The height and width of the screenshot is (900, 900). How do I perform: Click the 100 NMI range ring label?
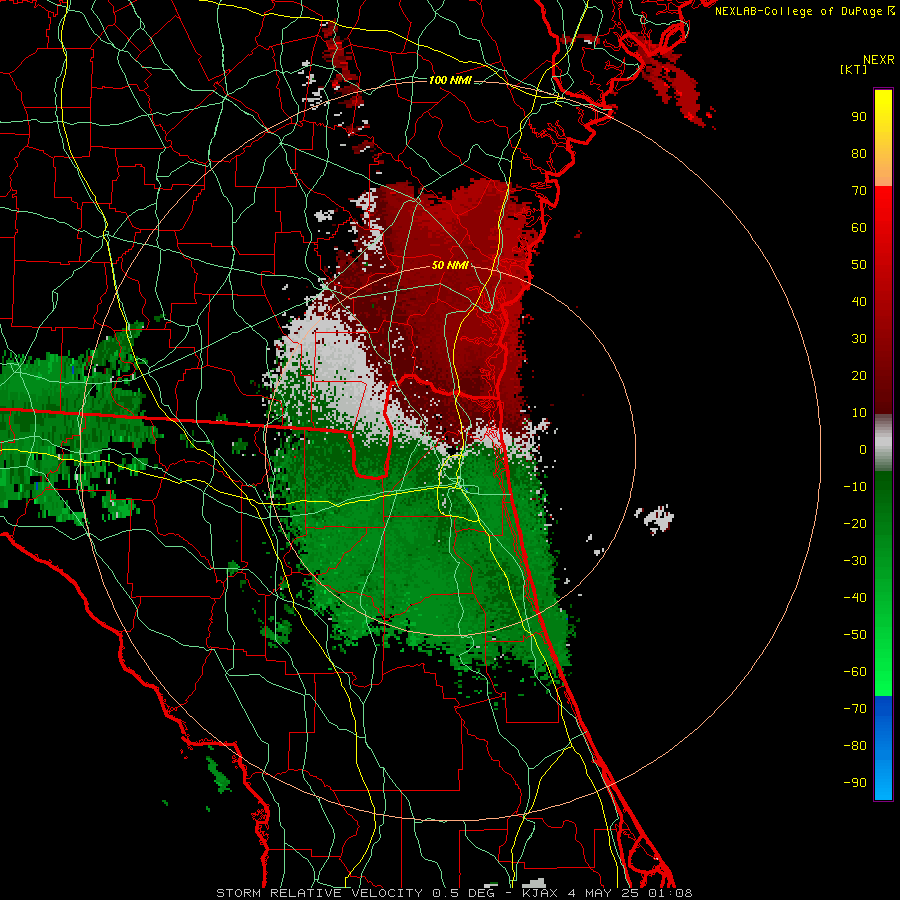[x=450, y=80]
